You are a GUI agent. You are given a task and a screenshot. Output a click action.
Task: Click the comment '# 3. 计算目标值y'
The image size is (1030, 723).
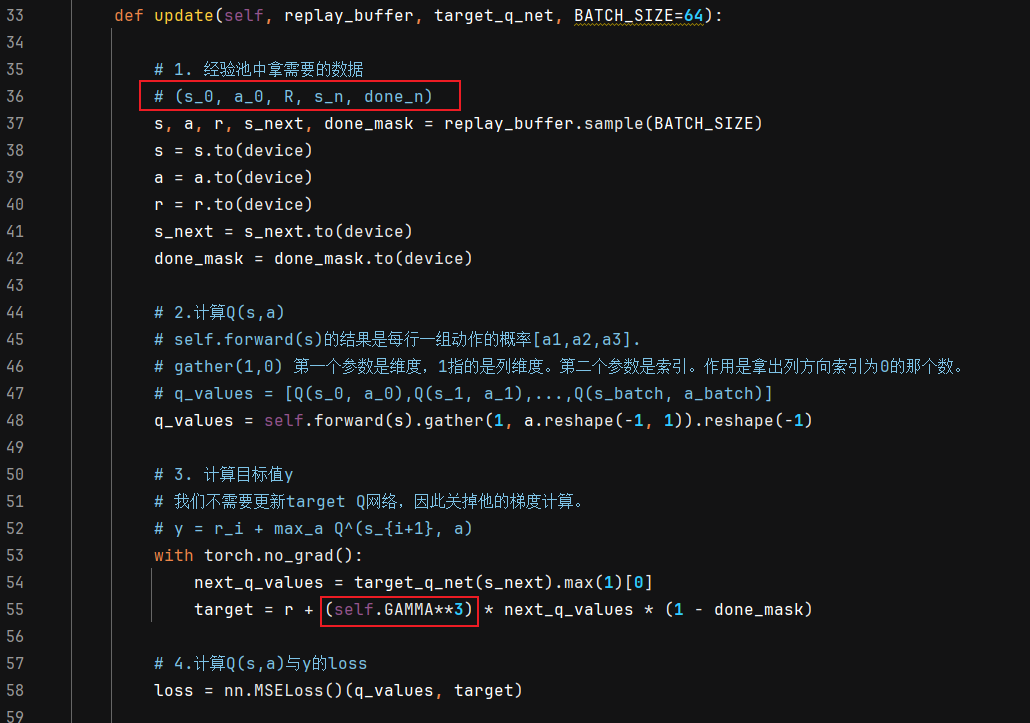223,474
